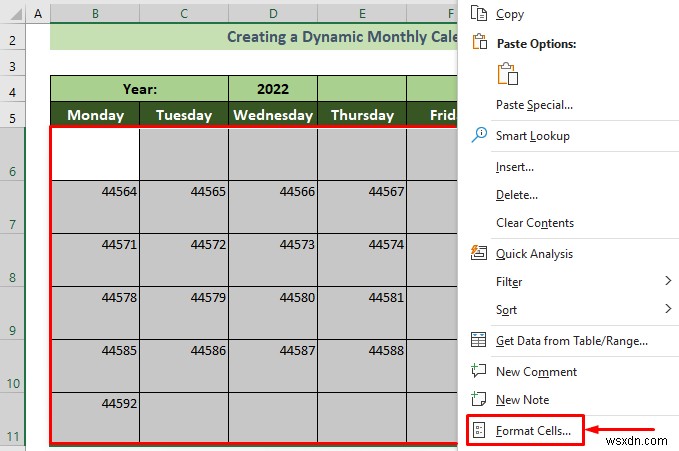Click the New Comment icon
The height and width of the screenshot is (451, 679).
click(479, 371)
